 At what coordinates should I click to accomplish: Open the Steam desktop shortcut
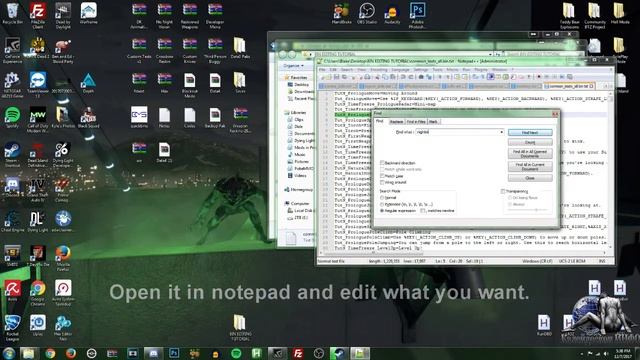click(x=12, y=154)
